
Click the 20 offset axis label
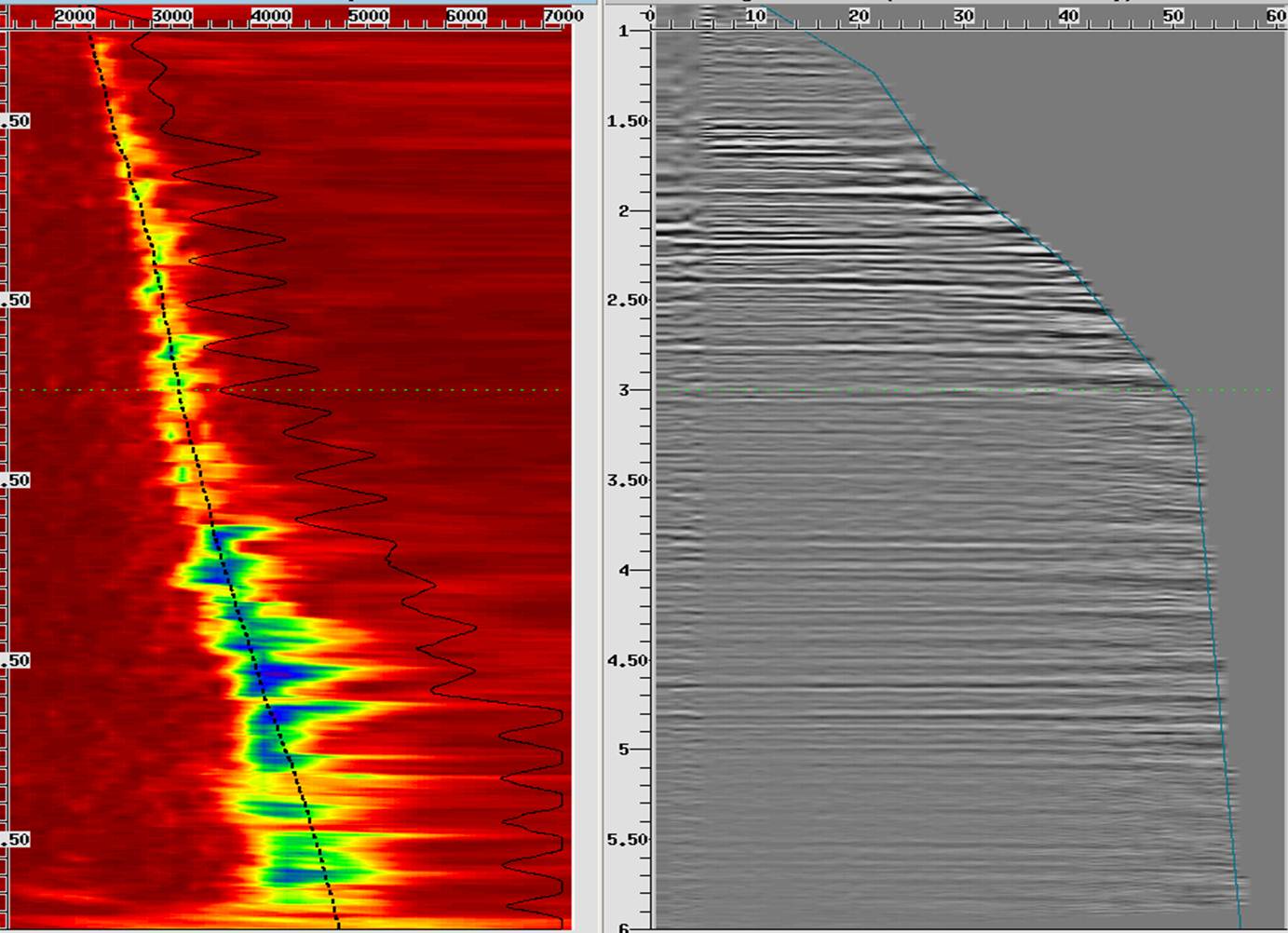[859, 15]
